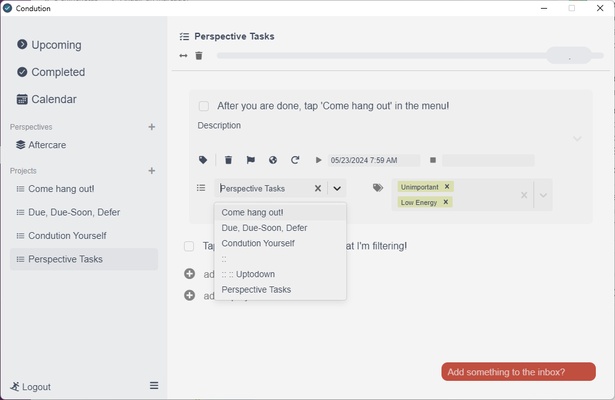The image size is (615, 400).
Task: Check the 'After you are done' task checkbox
Action: tap(204, 106)
